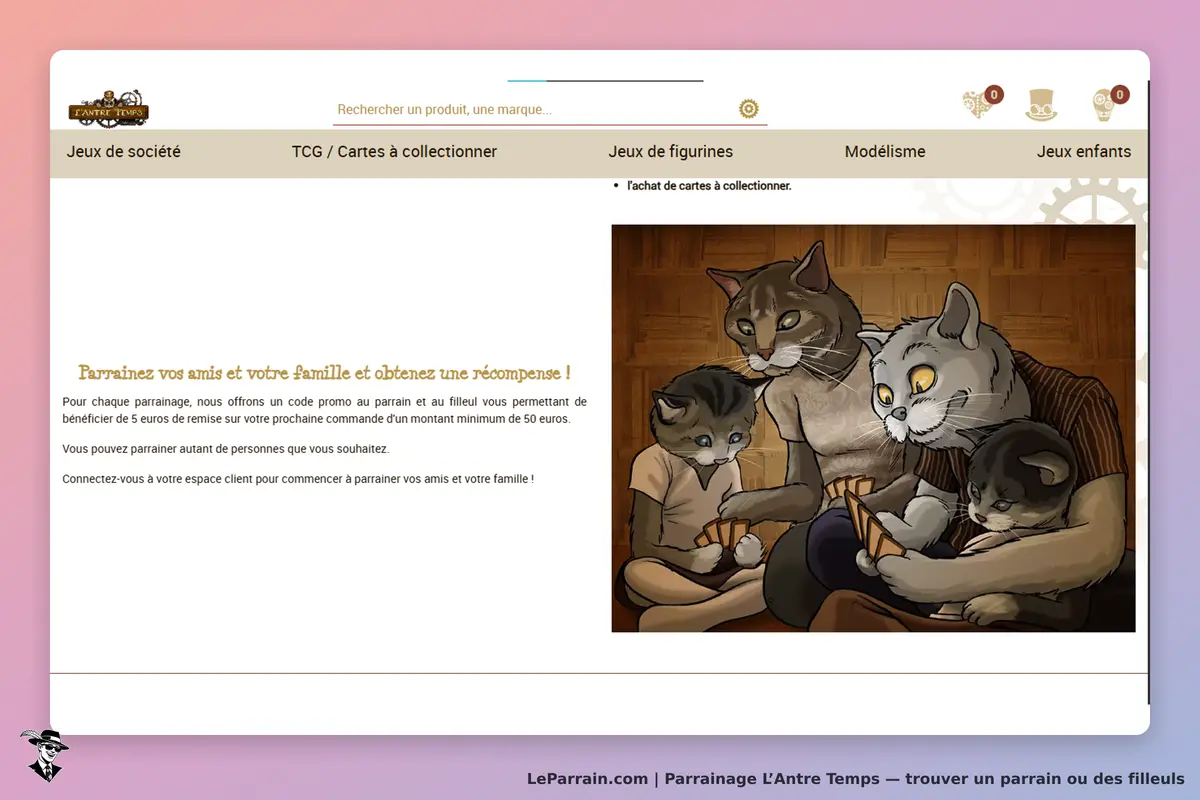
Task: Click the text l'achat de cartes à collectionner
Action: click(x=709, y=186)
